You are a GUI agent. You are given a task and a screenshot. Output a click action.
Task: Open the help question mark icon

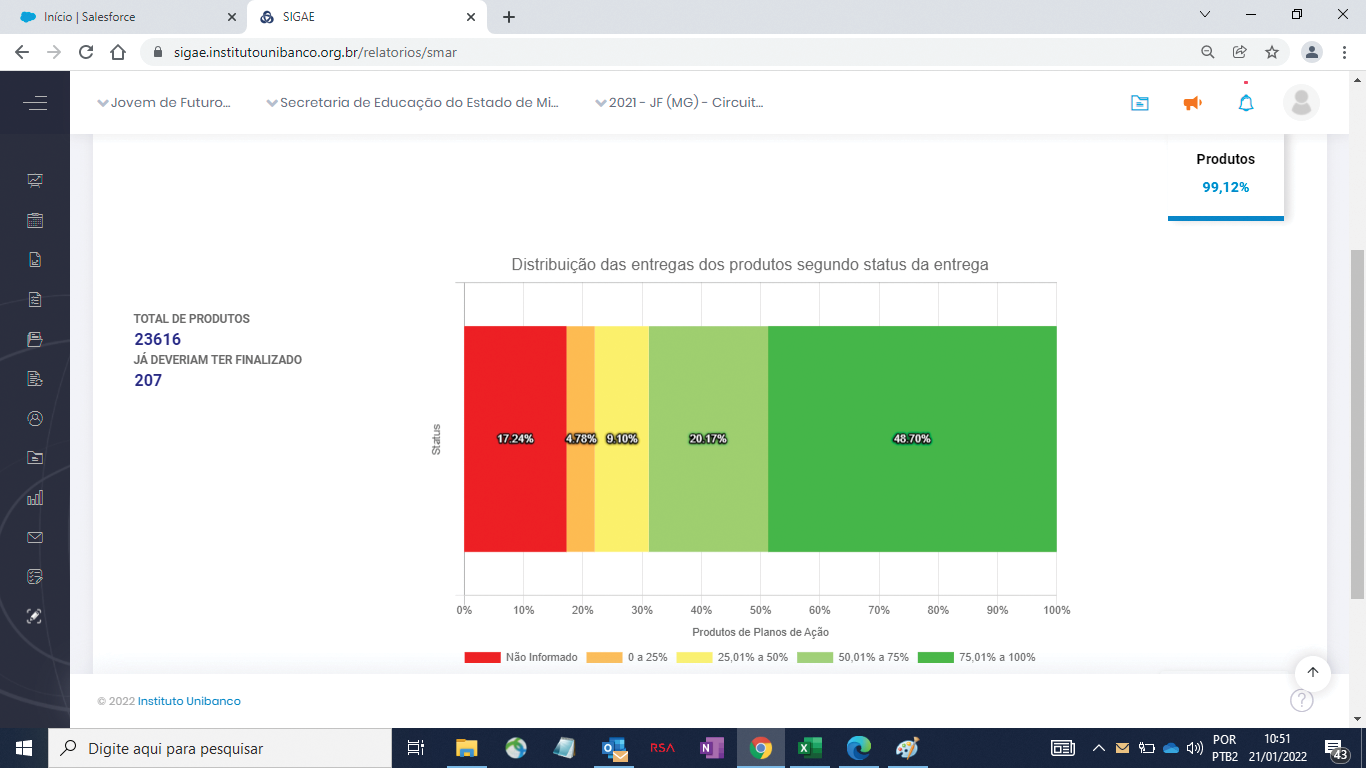[x=1301, y=700]
